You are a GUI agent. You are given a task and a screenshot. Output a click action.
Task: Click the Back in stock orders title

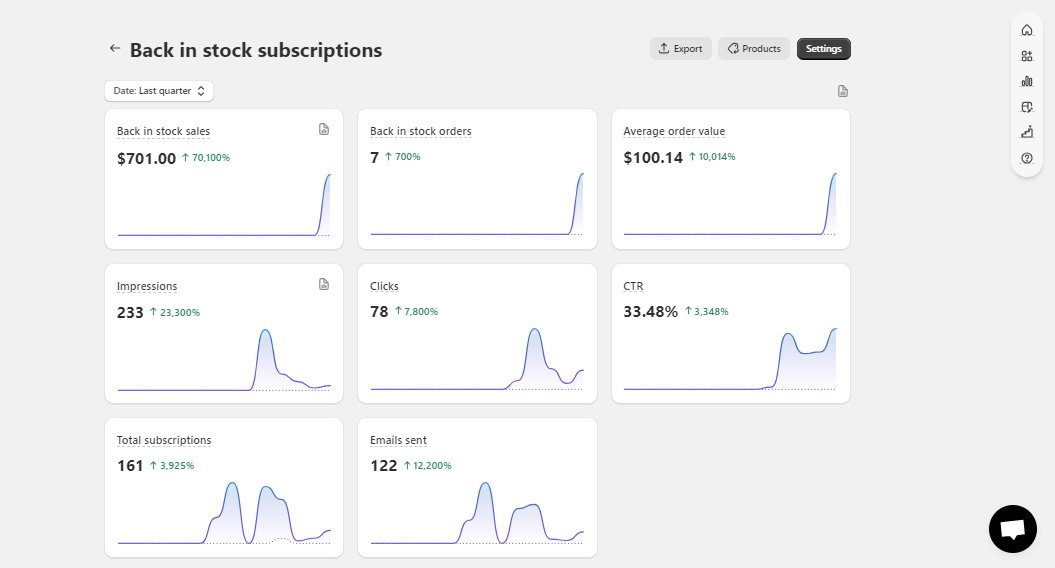421,131
